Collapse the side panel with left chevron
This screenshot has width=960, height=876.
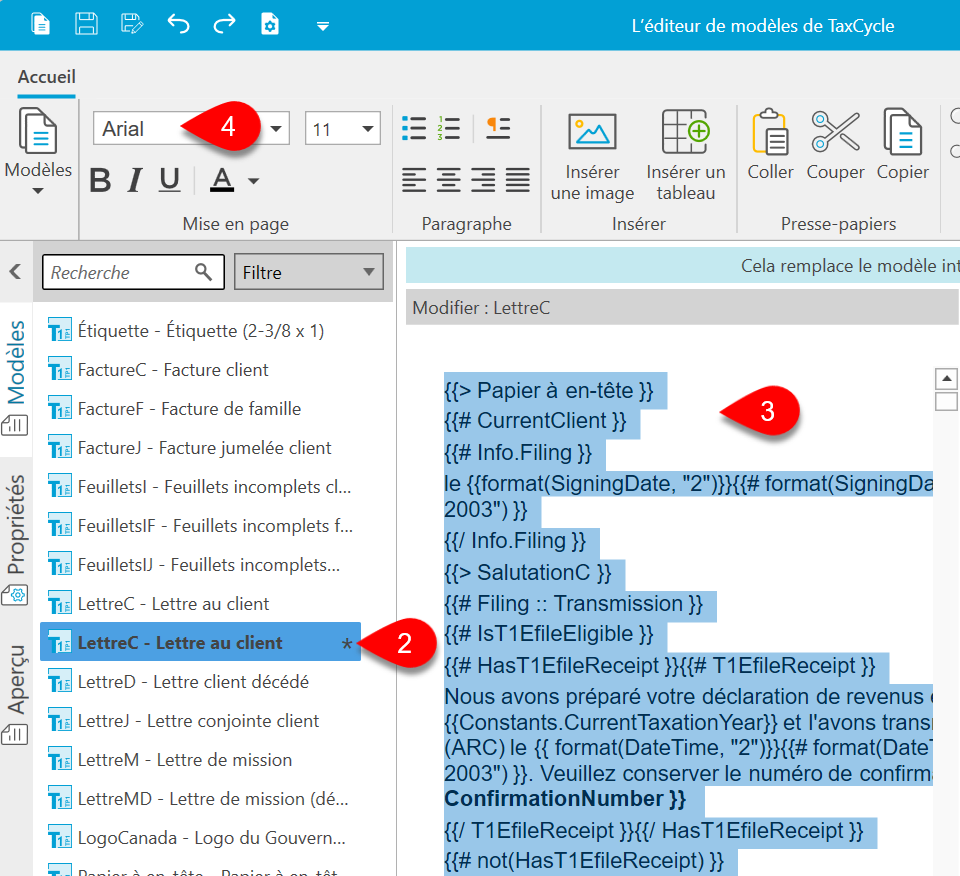(16, 271)
